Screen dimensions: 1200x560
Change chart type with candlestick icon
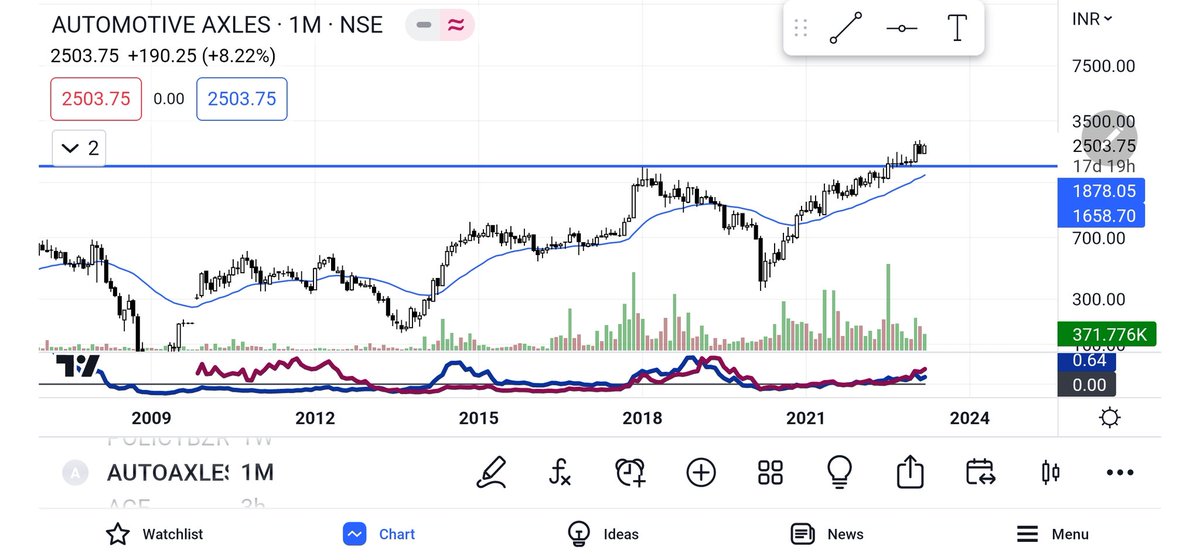coord(1050,472)
